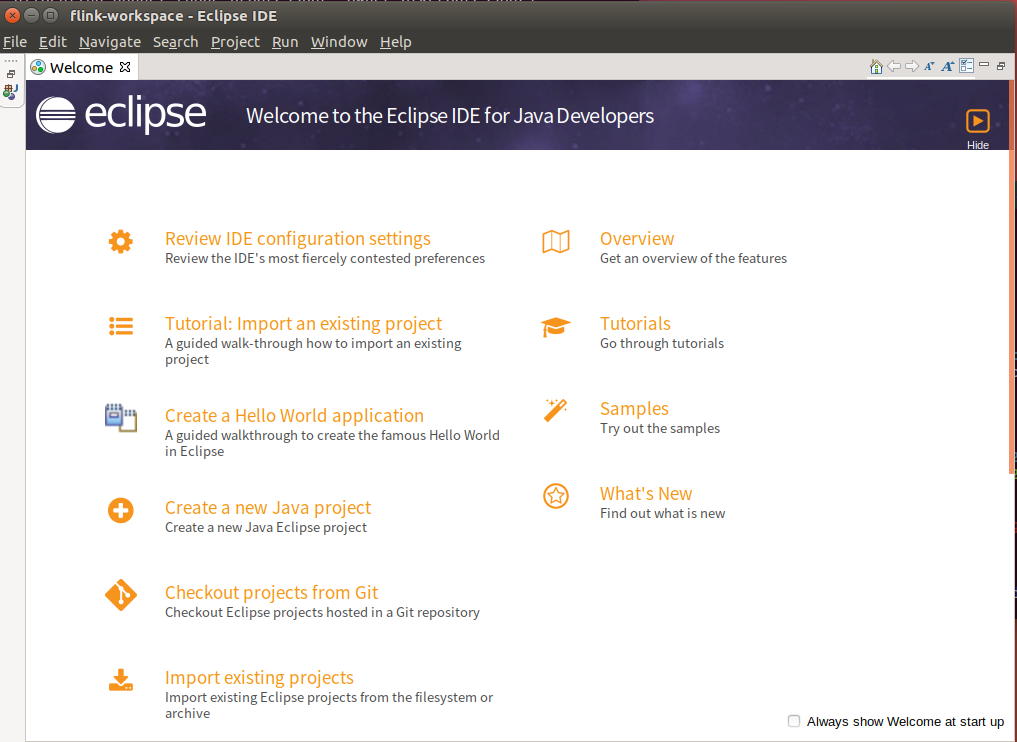
Task: Open the Run menu
Action: [284, 41]
